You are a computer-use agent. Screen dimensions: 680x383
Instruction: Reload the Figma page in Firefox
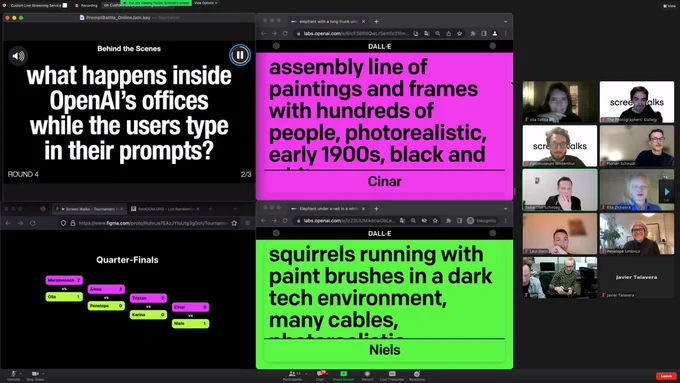click(33, 223)
